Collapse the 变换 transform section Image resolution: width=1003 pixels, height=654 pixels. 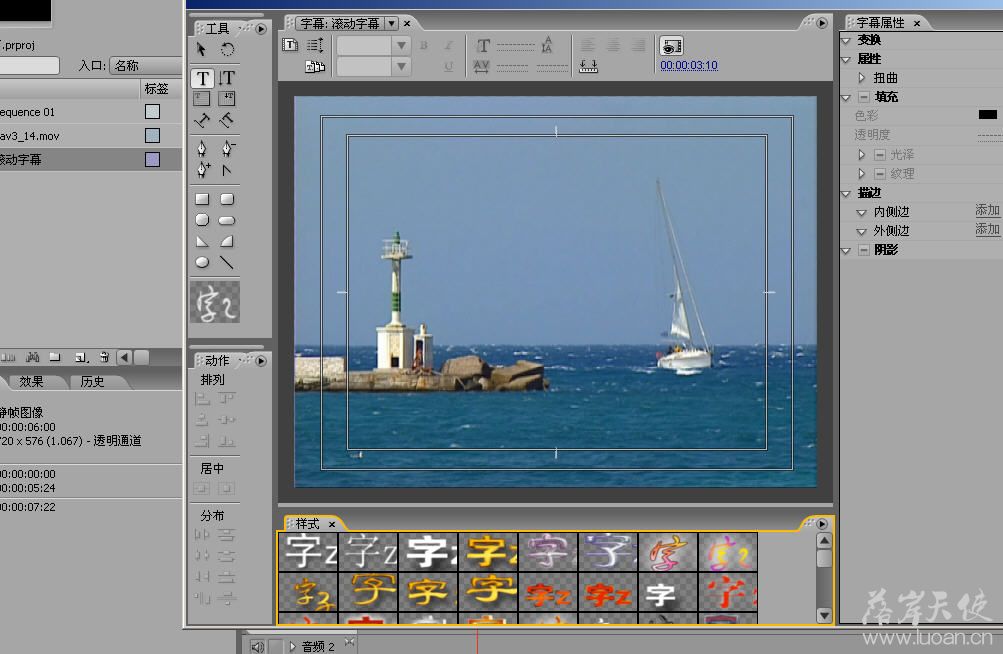click(x=846, y=40)
